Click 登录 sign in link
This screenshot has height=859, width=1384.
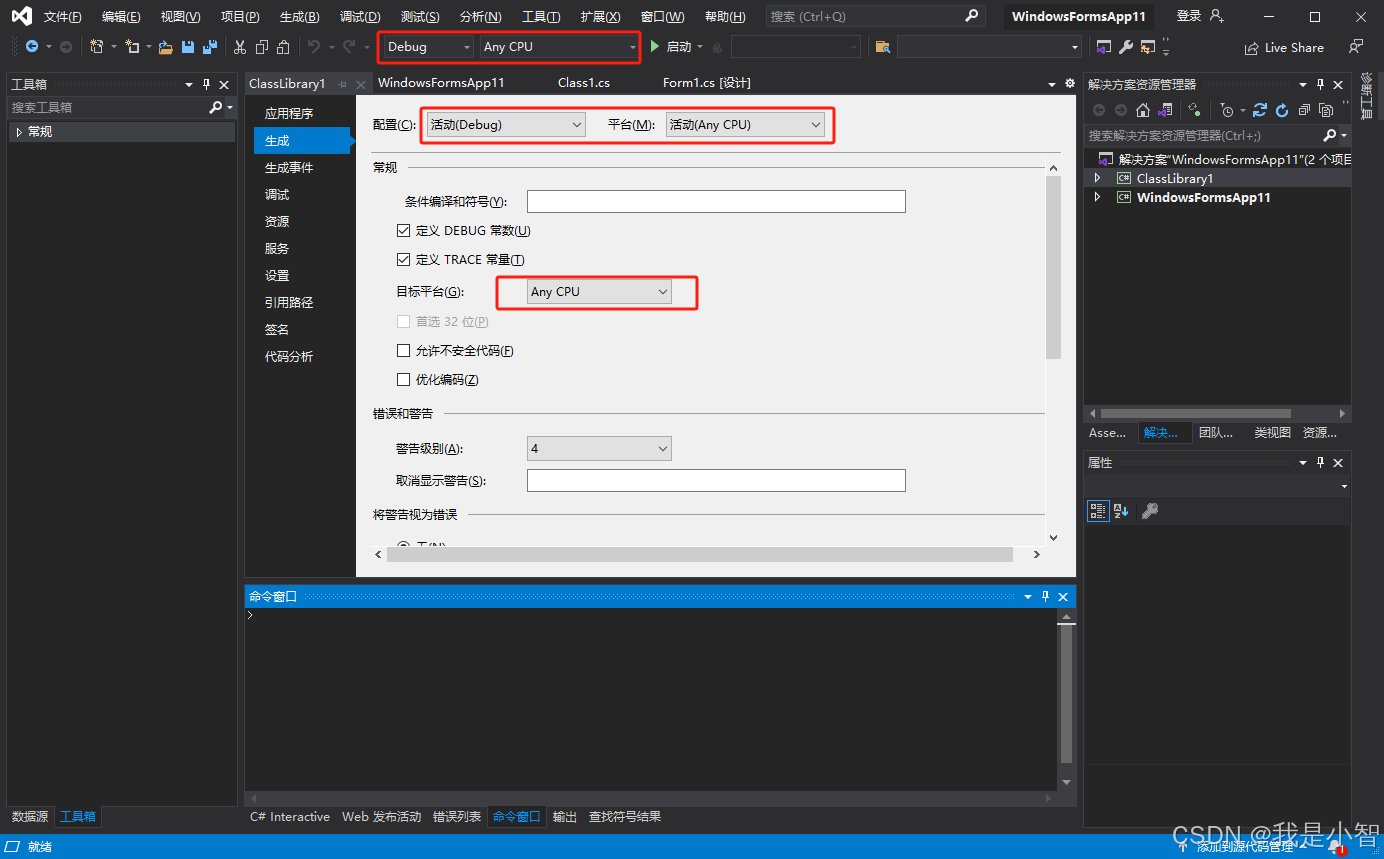tap(1189, 16)
